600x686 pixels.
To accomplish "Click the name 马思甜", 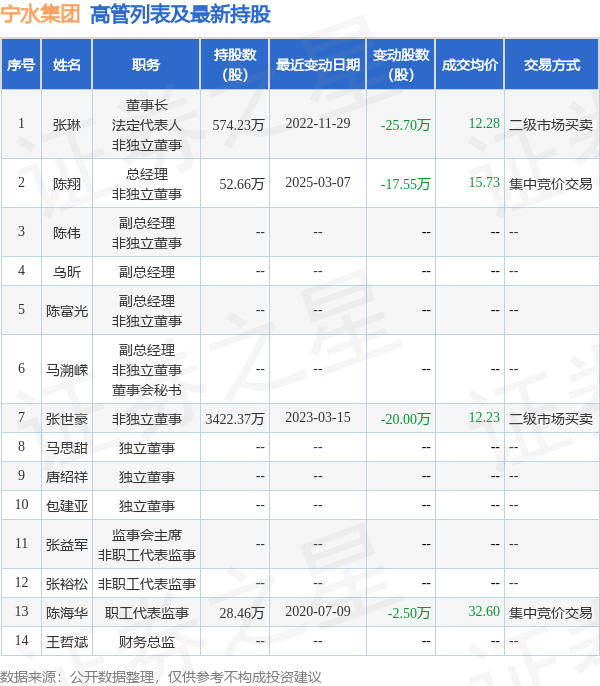I will (x=67, y=448).
